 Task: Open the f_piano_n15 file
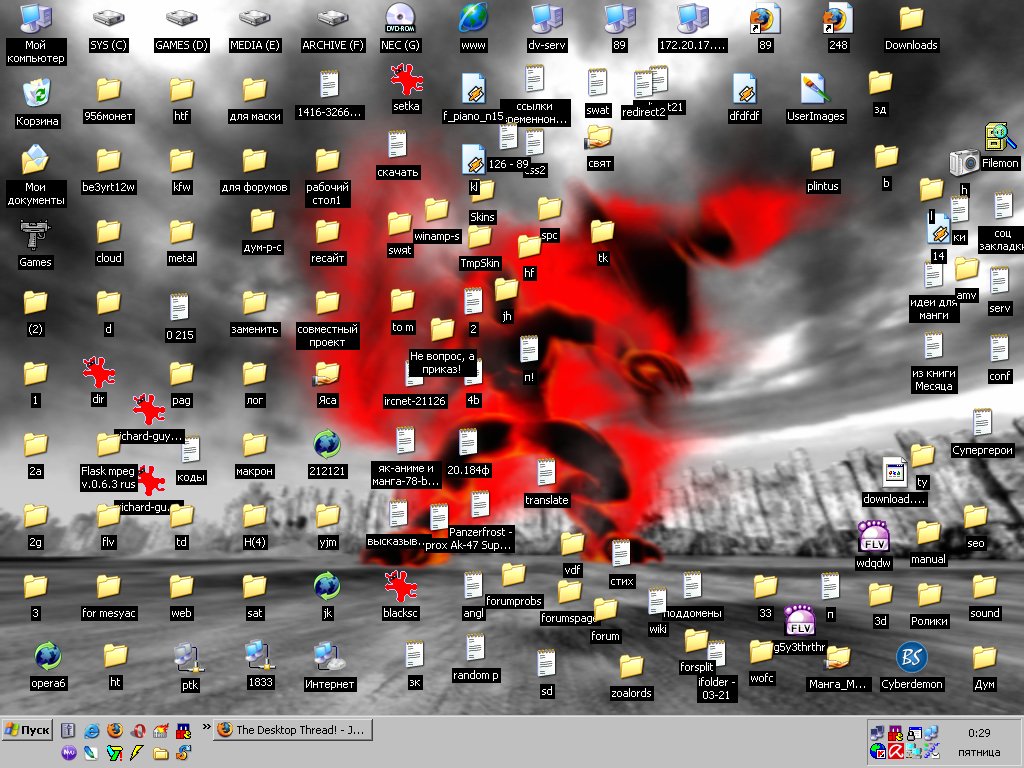coord(473,98)
